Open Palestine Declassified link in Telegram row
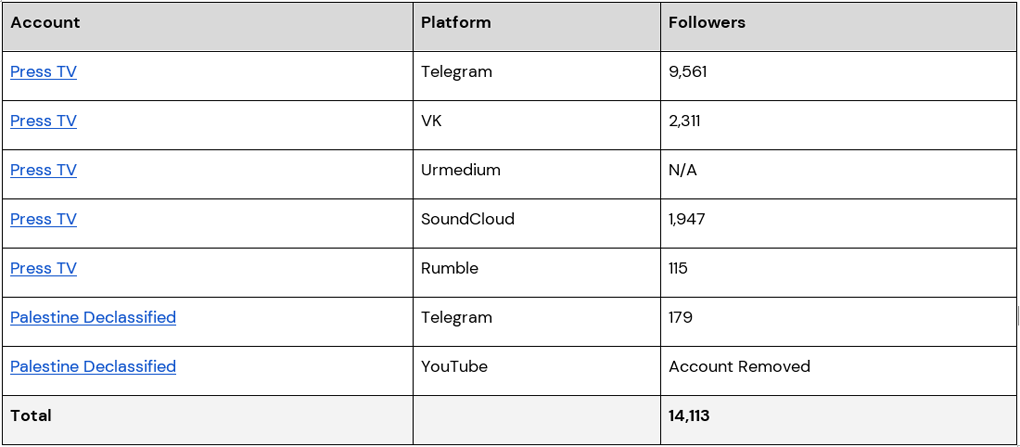Viewport: 1020px width, 447px height. pyautogui.click(x=93, y=317)
